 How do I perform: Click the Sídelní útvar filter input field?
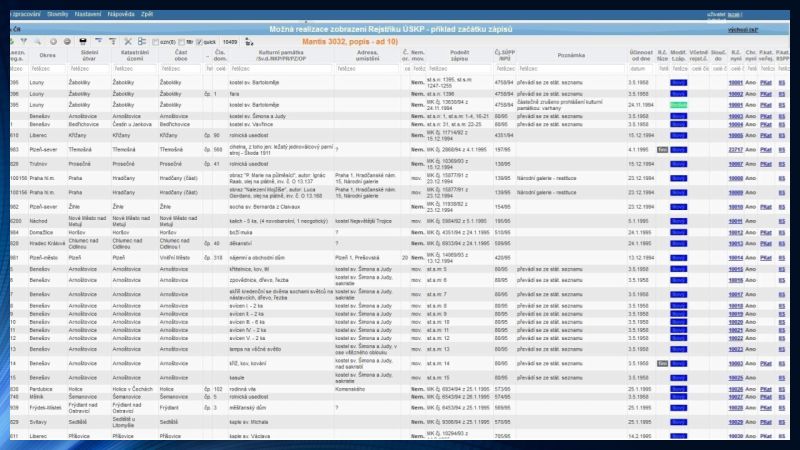[x=89, y=68]
